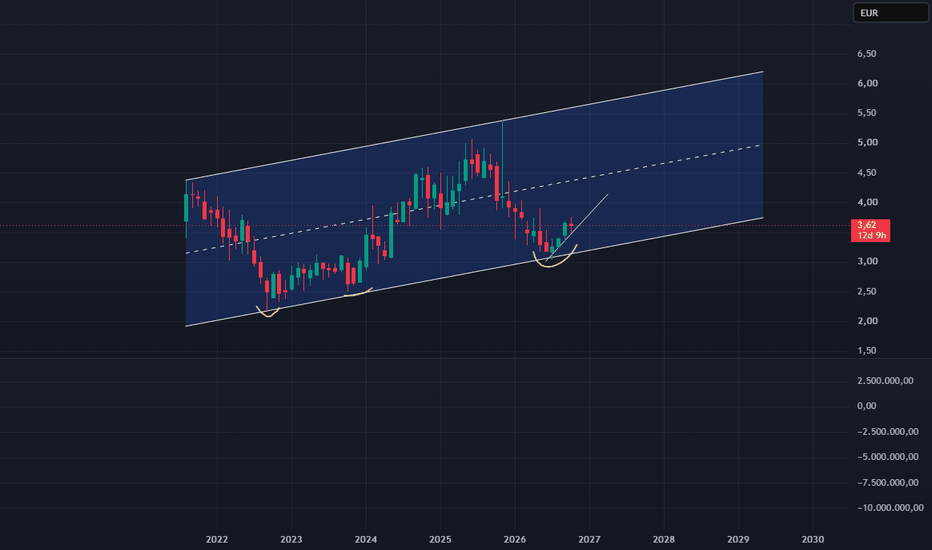Click the 2022 label on time axis

(217, 539)
